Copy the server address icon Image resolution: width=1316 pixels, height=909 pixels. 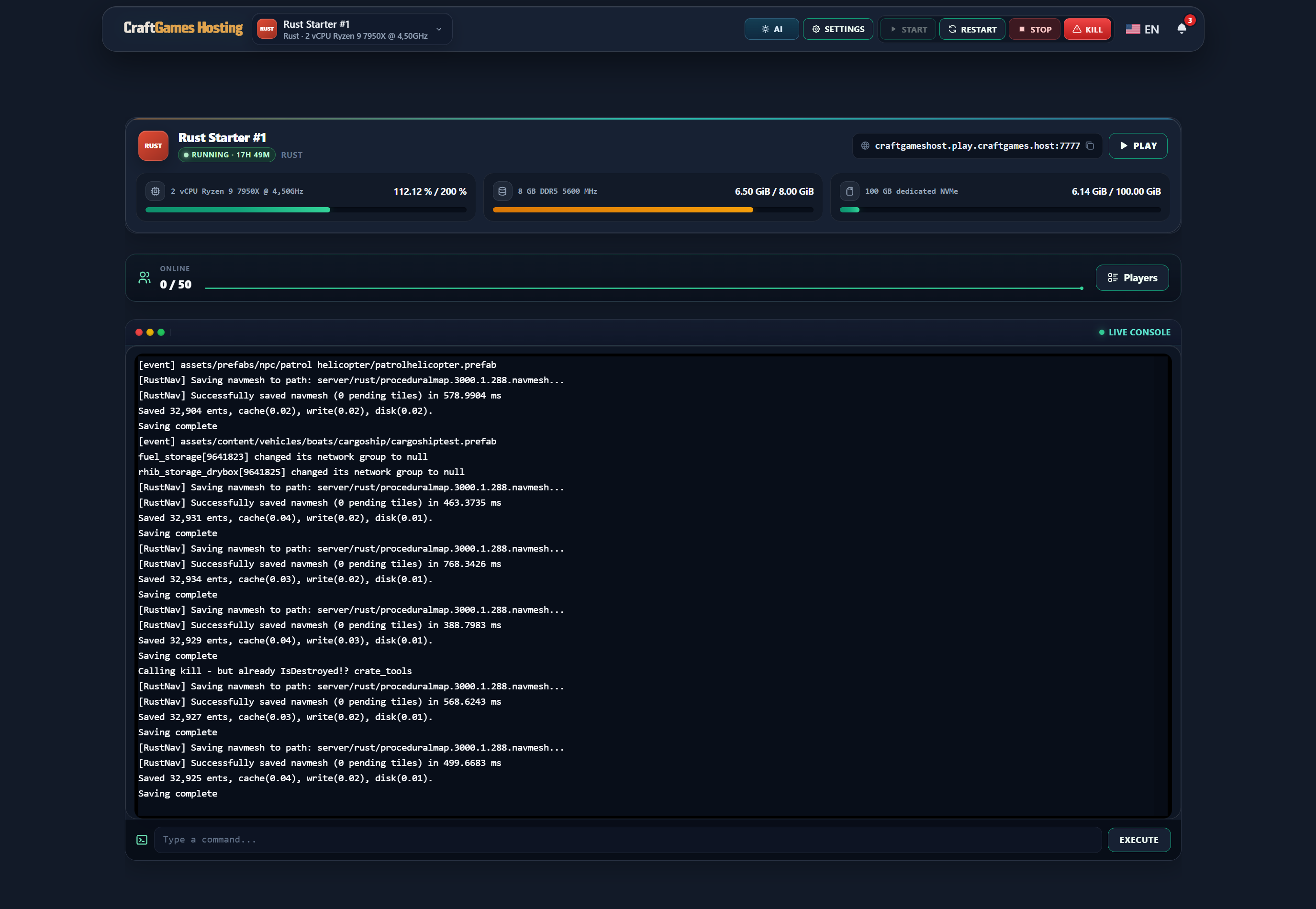[x=1090, y=146]
